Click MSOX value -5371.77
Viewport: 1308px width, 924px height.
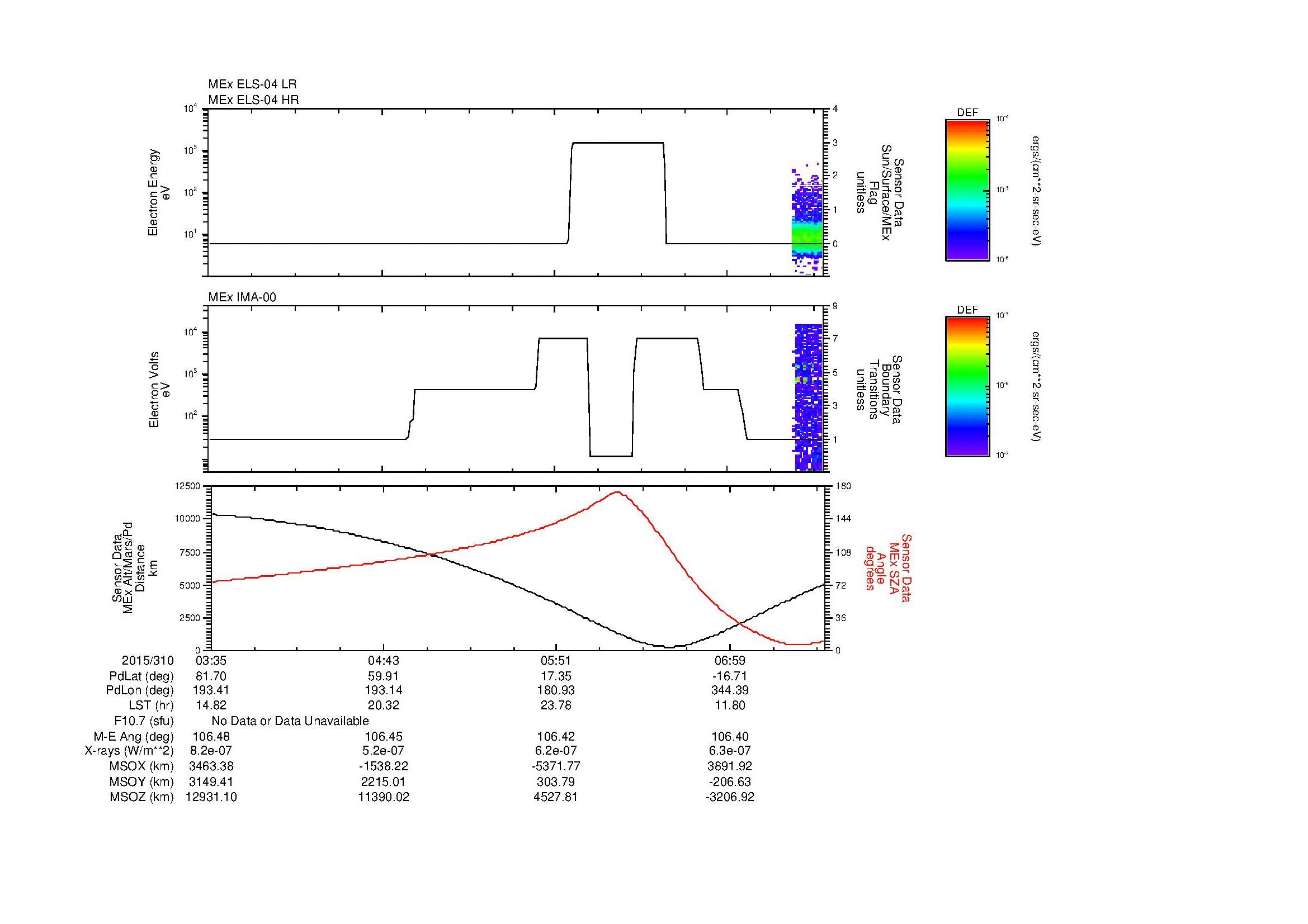[556, 766]
